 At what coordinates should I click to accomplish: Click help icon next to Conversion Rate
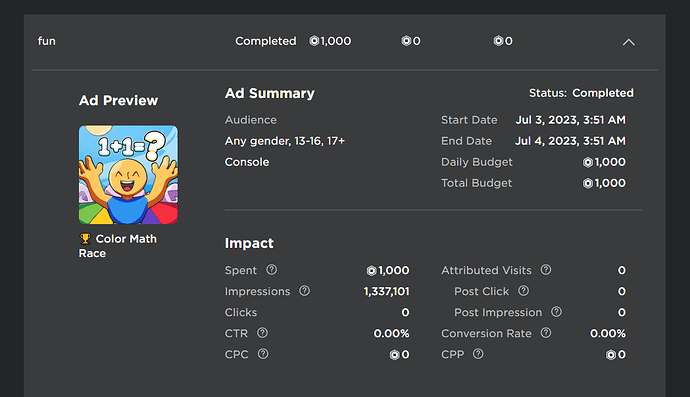click(x=546, y=333)
